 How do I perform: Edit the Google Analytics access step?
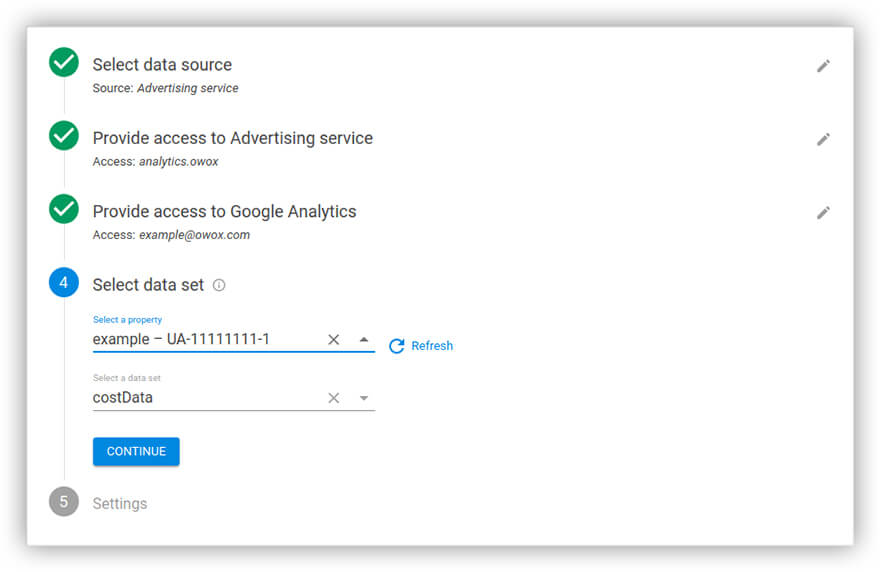[823, 212]
